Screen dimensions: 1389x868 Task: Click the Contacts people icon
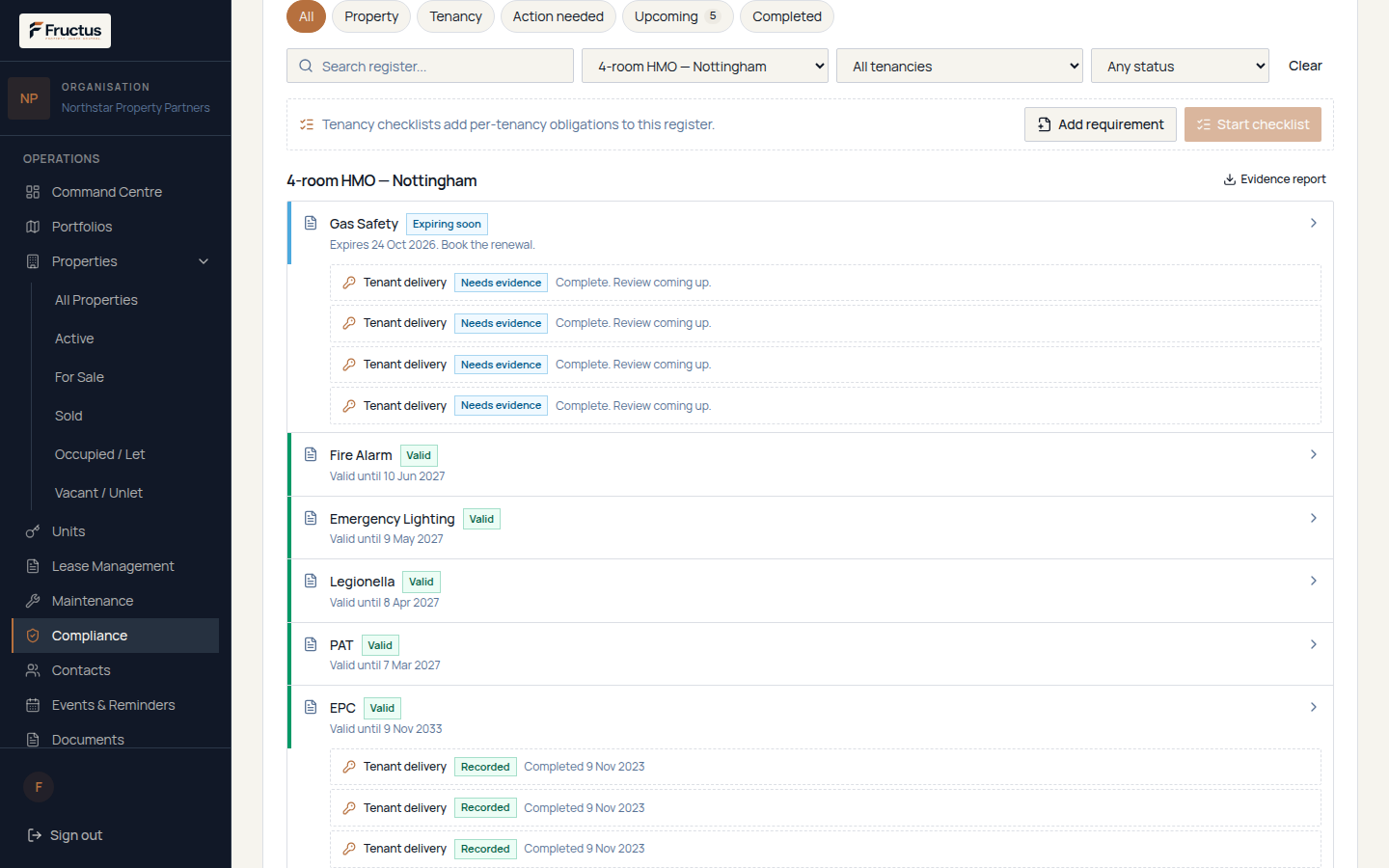pyautogui.click(x=33, y=670)
